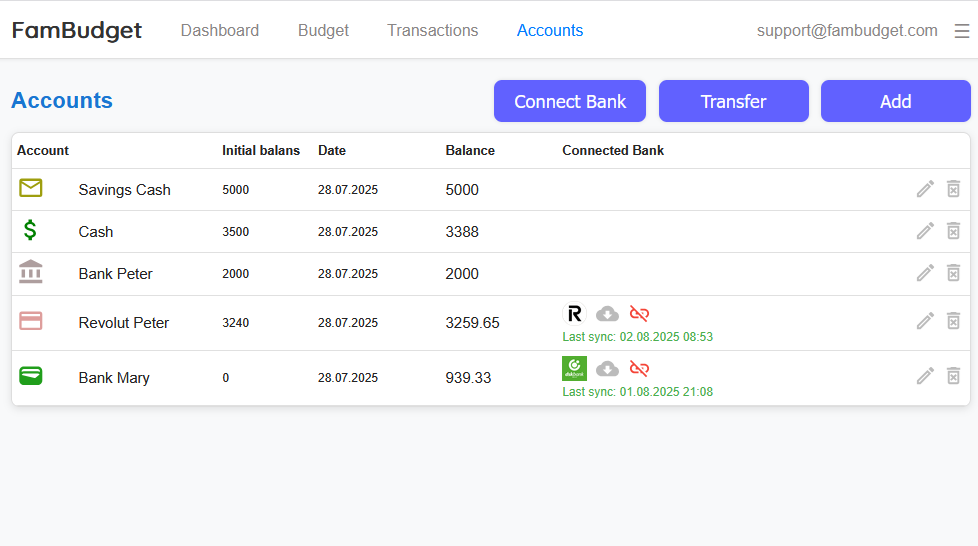Unlink bank connection for Revolut Peter
This screenshot has width=978, height=546.
click(639, 314)
